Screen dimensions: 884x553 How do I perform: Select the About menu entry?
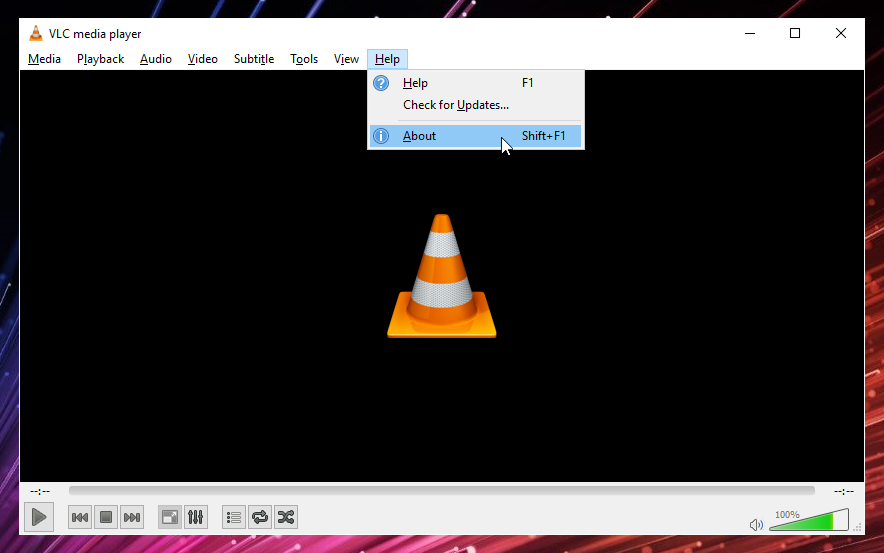[476, 136]
